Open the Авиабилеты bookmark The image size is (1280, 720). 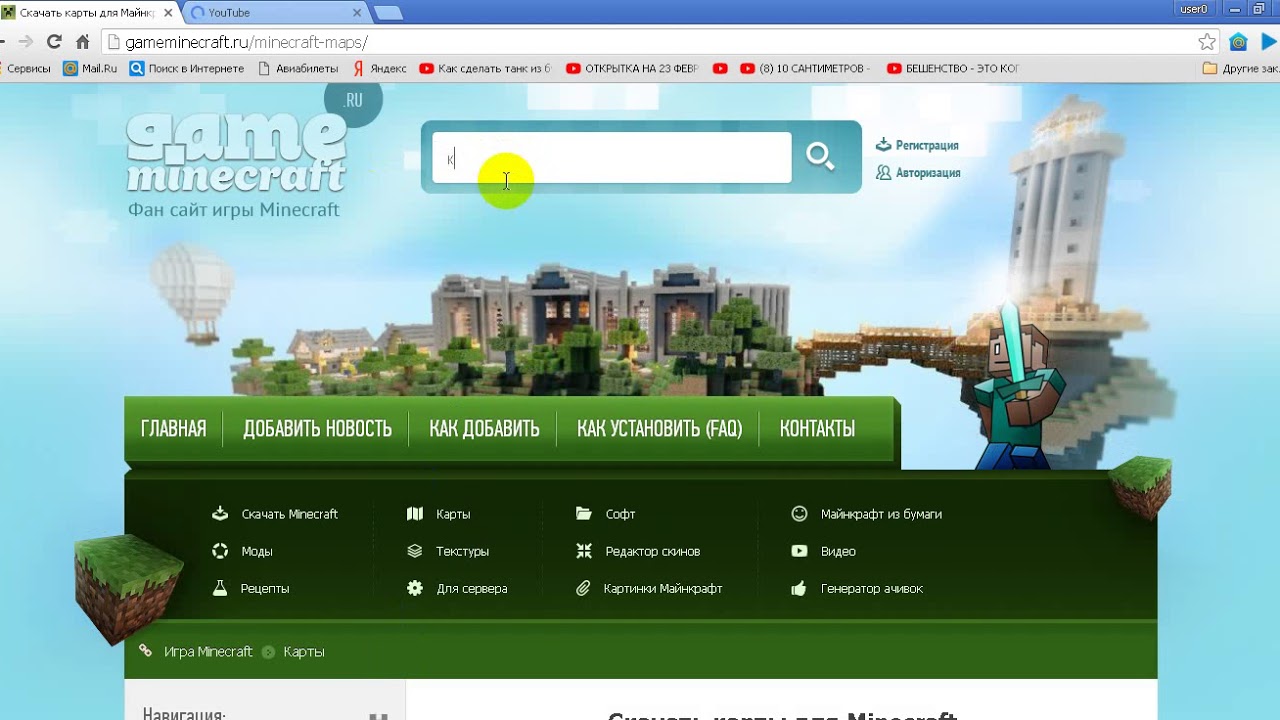[300, 68]
